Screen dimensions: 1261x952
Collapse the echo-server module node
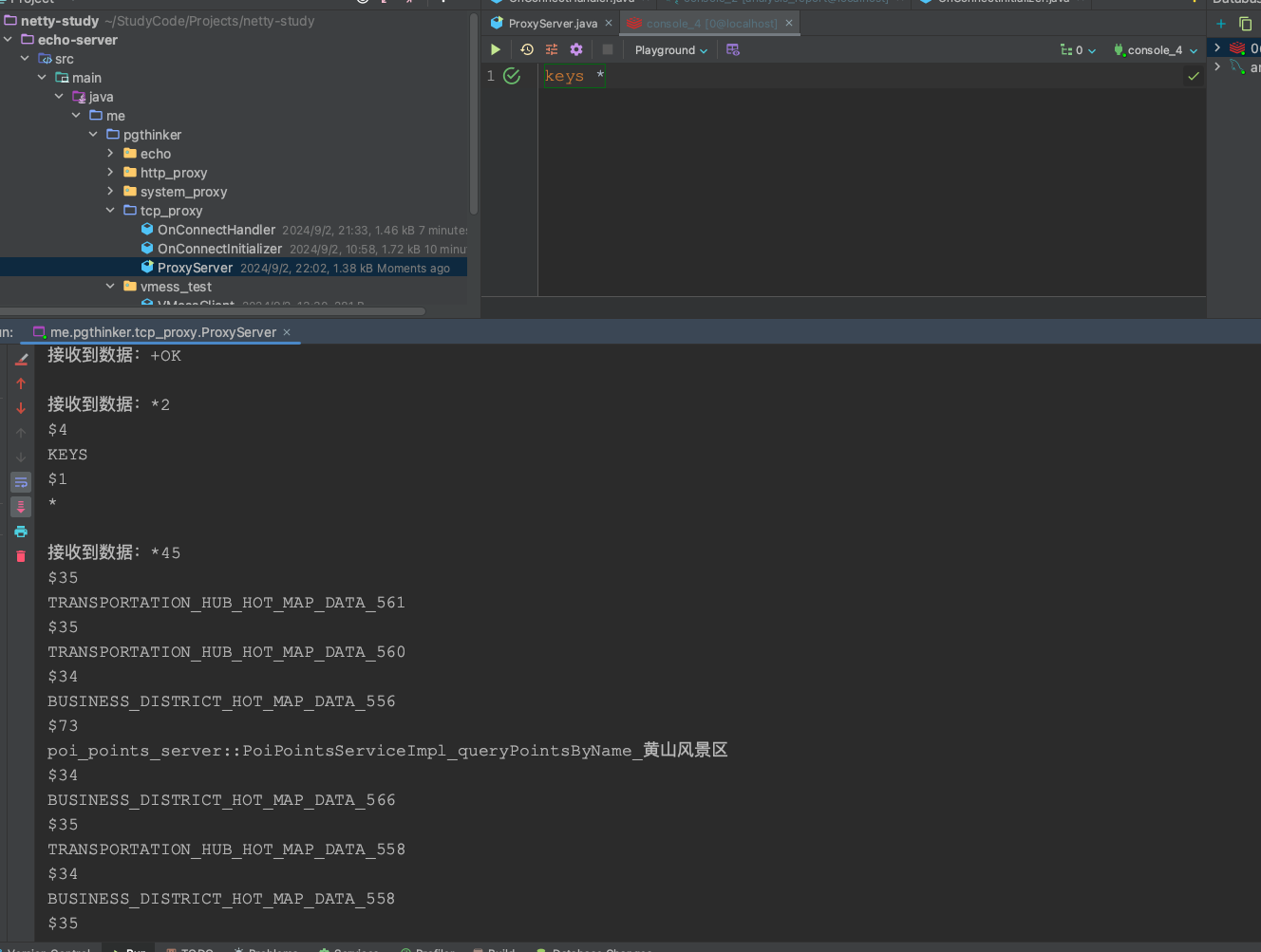[x=8, y=39]
